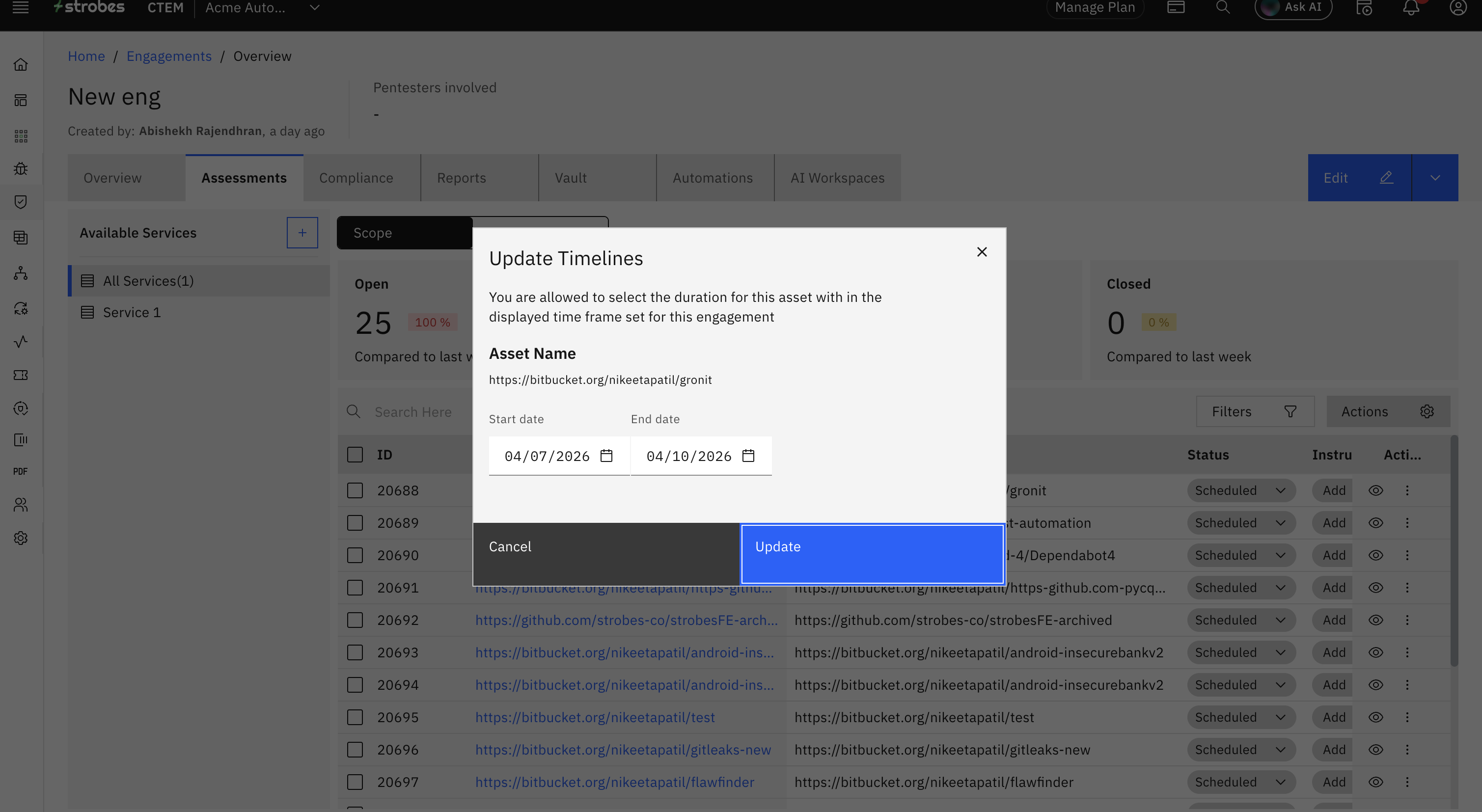Viewport: 1482px width, 812px height.
Task: Click the notifications bell icon
Action: pyautogui.click(x=1411, y=8)
